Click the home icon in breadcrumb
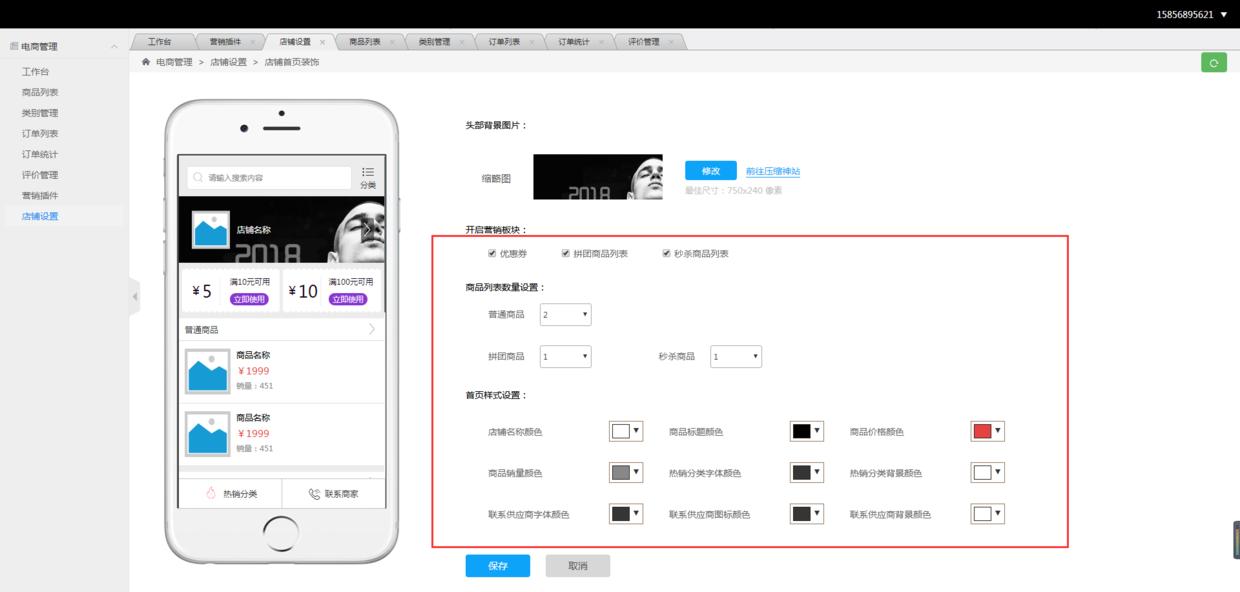The width and height of the screenshot is (1240, 592). pyautogui.click(x=146, y=62)
